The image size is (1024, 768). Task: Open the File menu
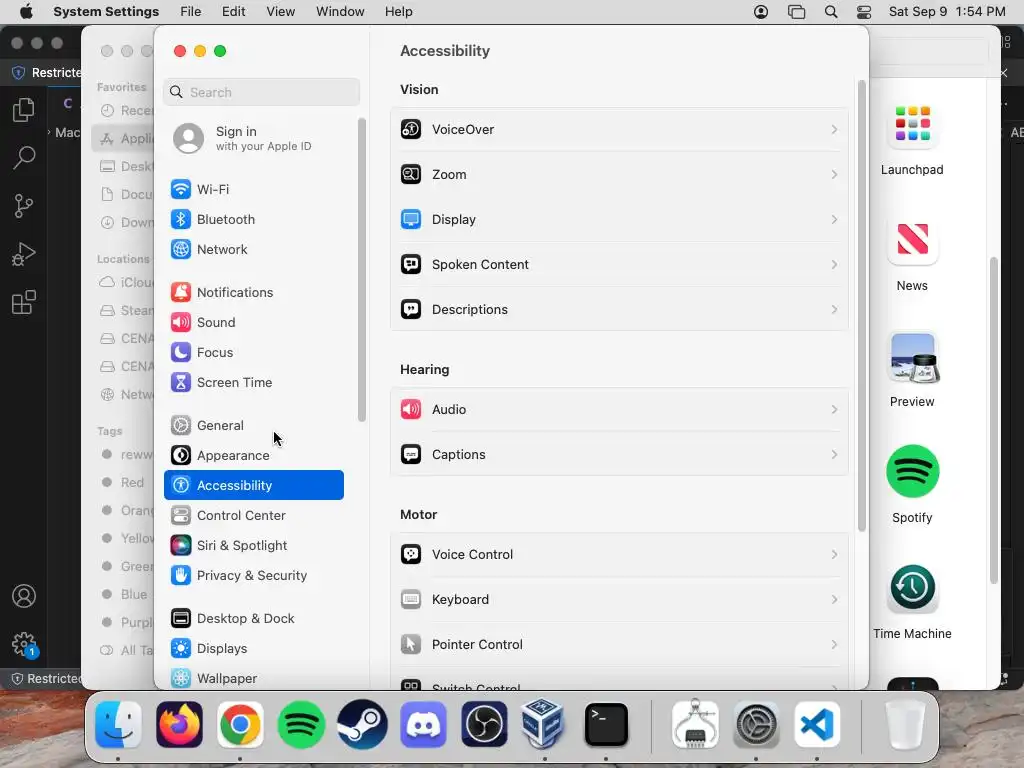191,12
